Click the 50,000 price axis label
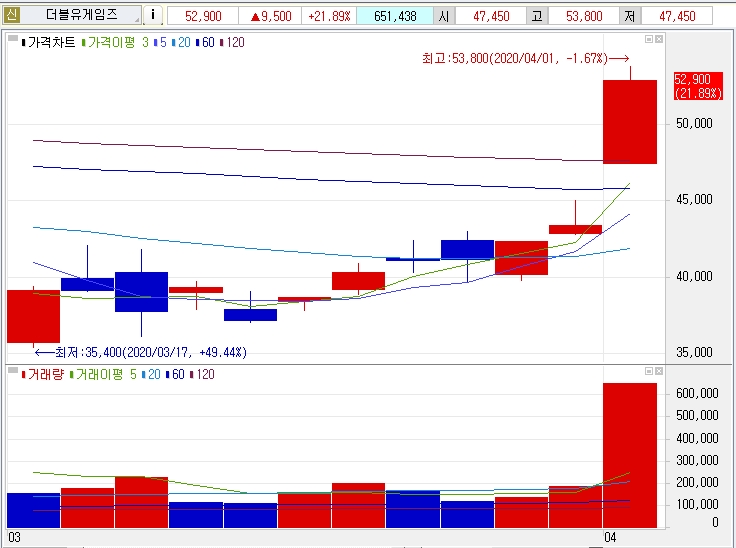Screen dimensions: 736x548 click(x=694, y=123)
